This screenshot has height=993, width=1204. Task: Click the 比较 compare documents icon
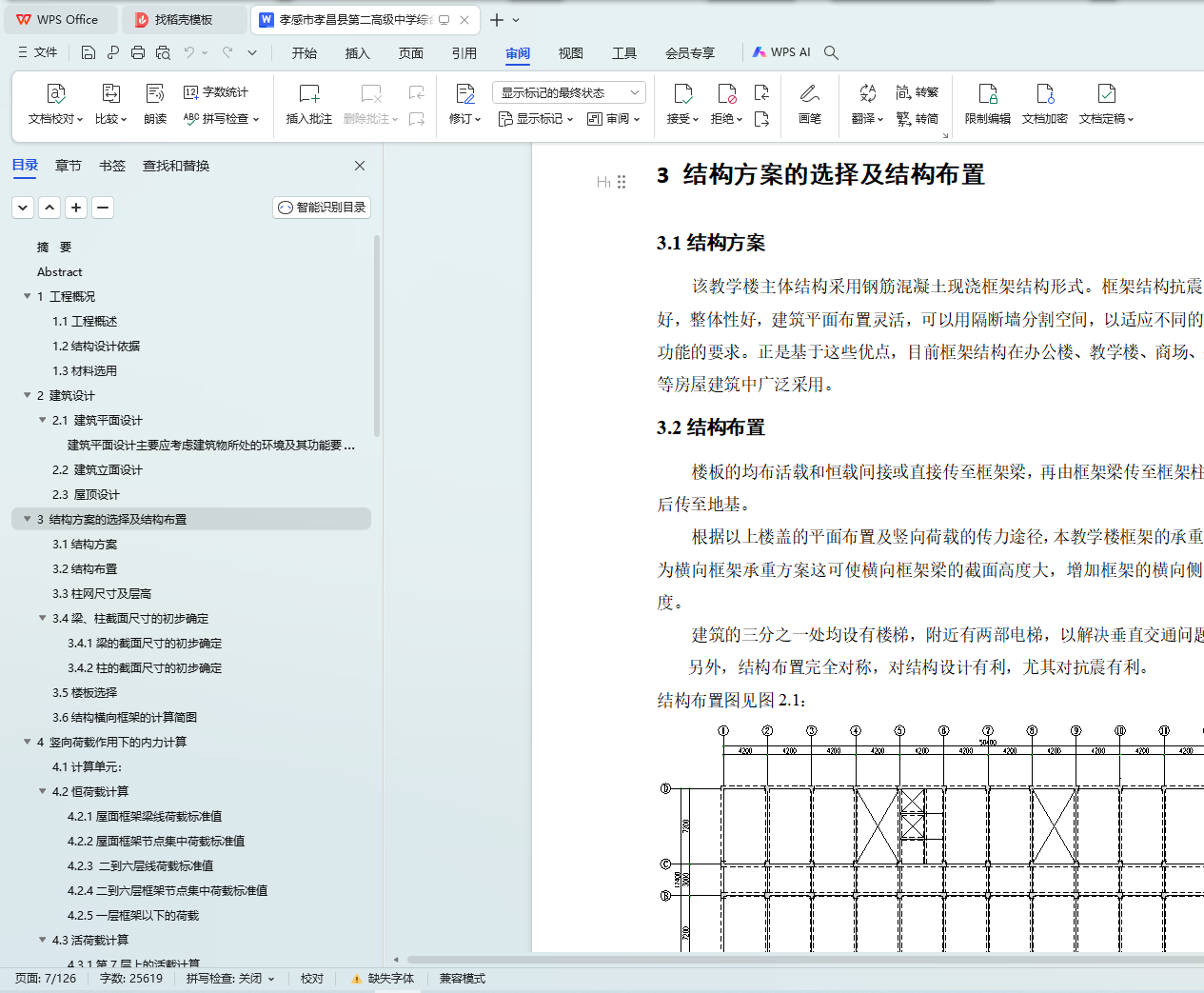pyautogui.click(x=110, y=93)
